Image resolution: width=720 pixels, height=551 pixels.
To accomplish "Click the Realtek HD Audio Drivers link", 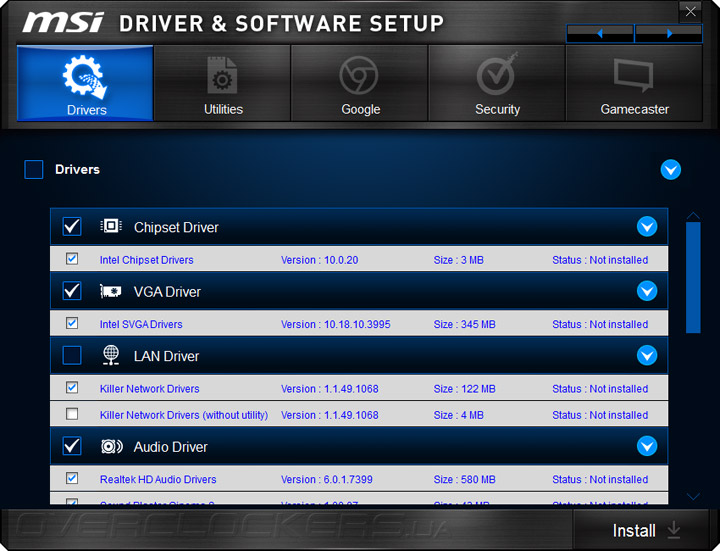I will [158, 480].
